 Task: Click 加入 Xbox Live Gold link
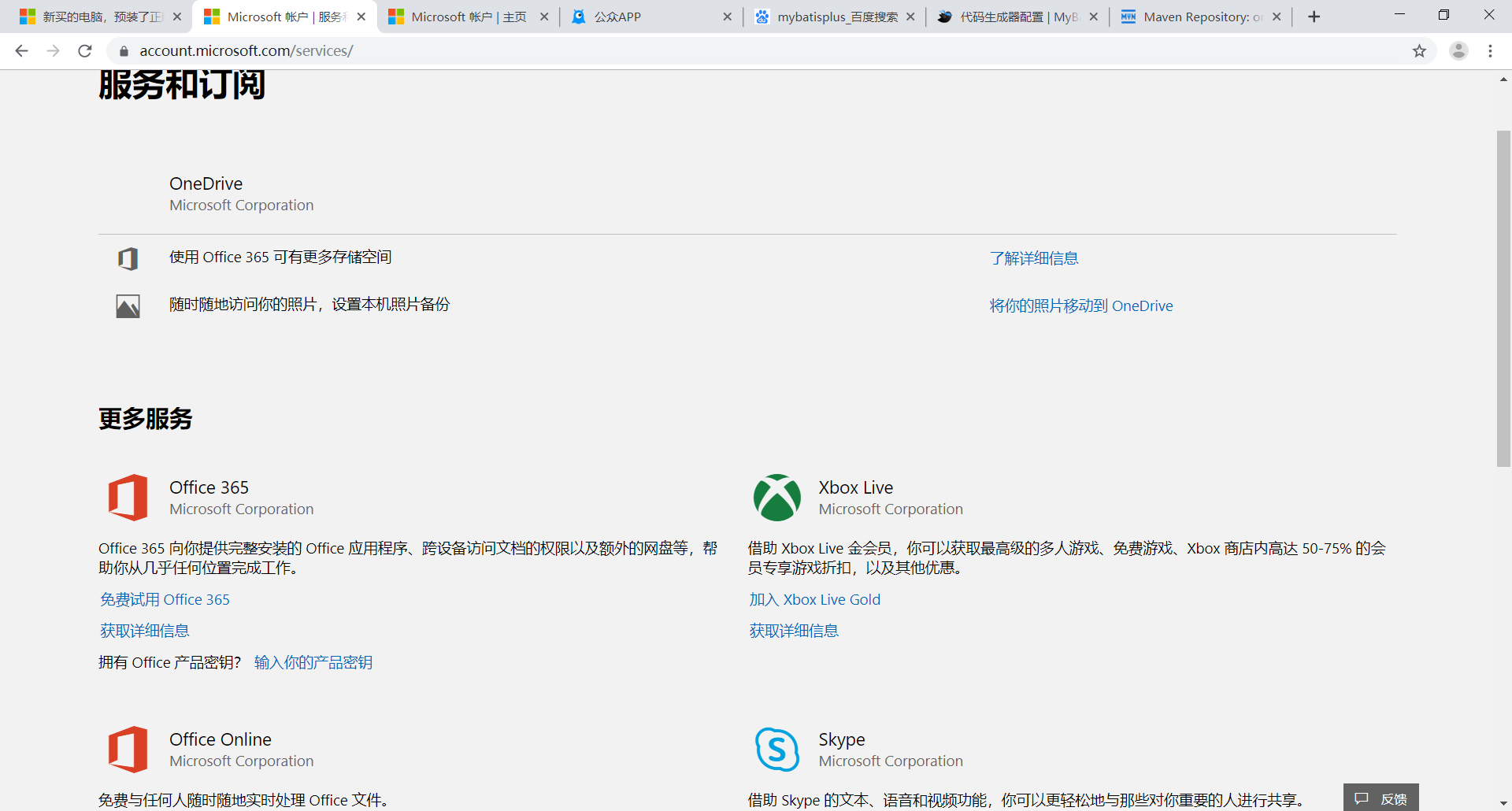point(814,599)
